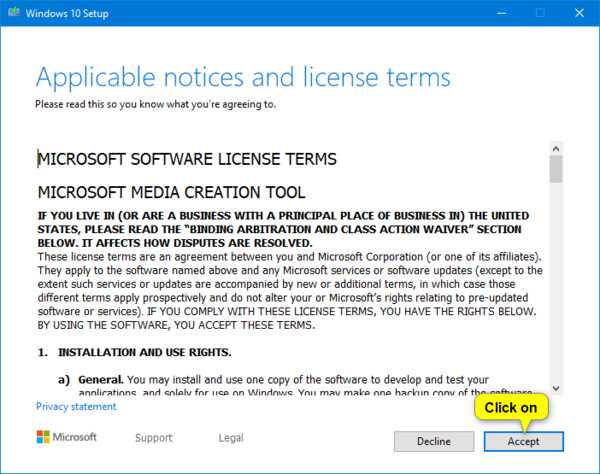The height and width of the screenshot is (474, 600).
Task: Accept the license terms
Action: point(523,441)
